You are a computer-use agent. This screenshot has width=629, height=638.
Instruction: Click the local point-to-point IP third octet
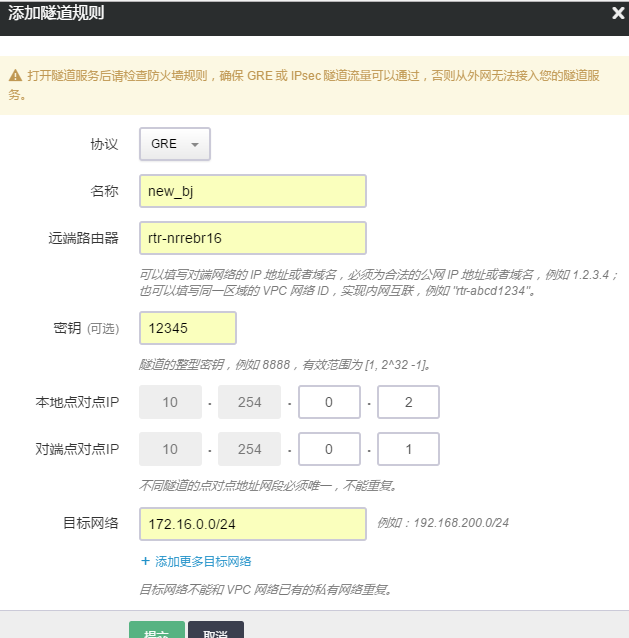(329, 403)
